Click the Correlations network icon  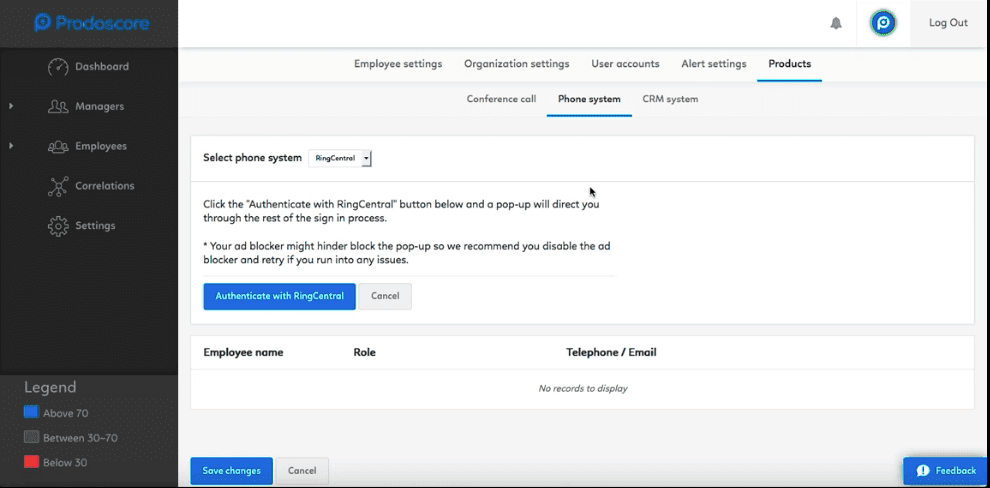coord(58,186)
